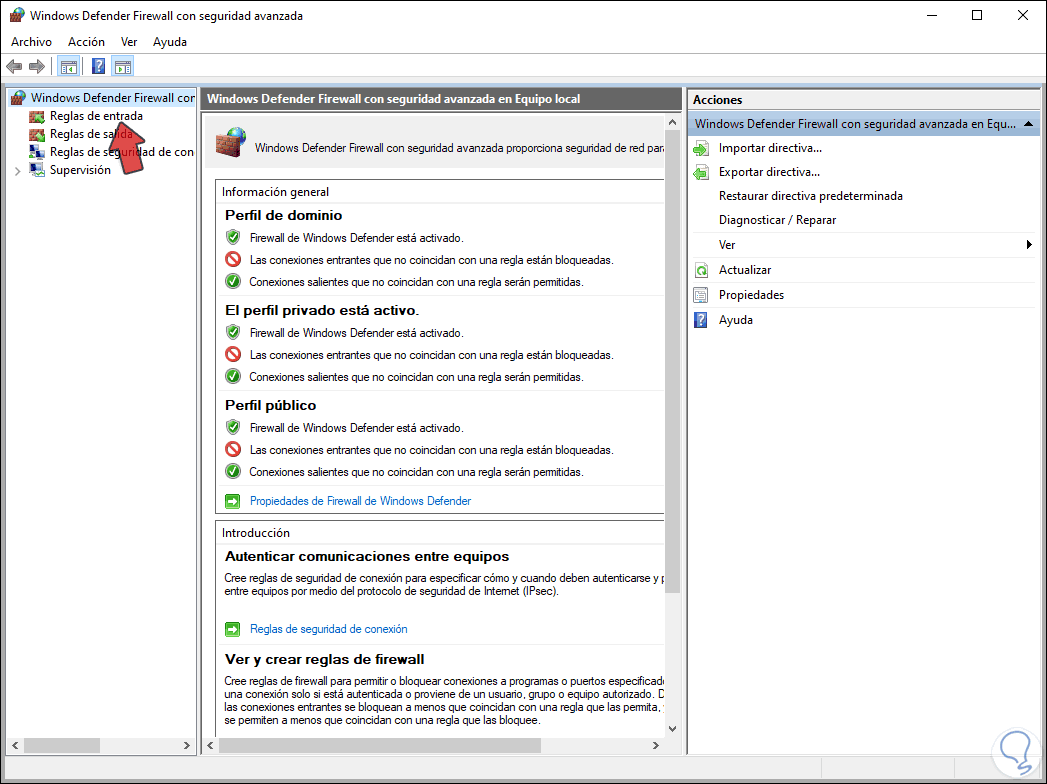Click the 'Perfil público' heading
This screenshot has height=784, width=1047.
coord(270,405)
